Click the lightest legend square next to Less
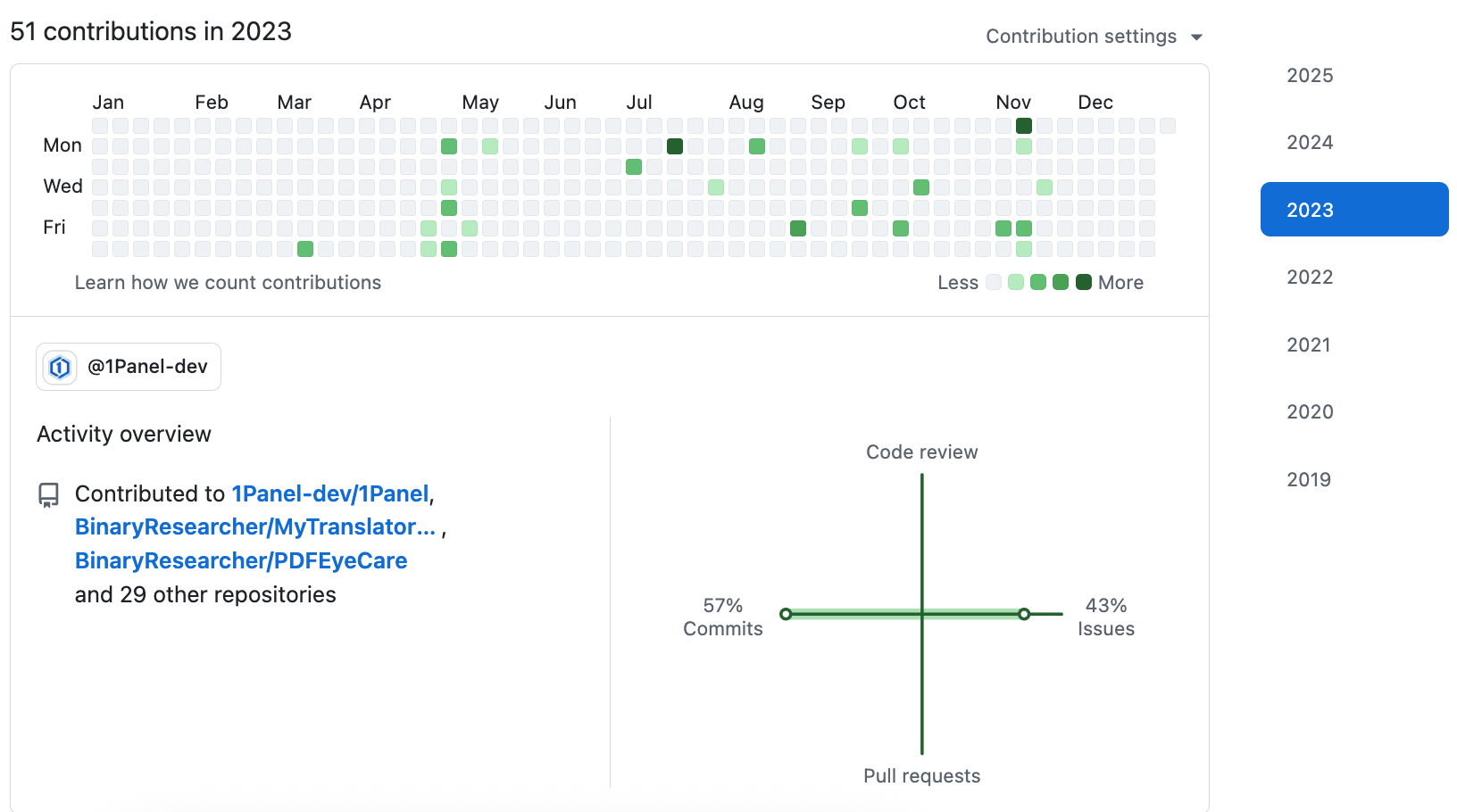1457x812 pixels. (994, 282)
